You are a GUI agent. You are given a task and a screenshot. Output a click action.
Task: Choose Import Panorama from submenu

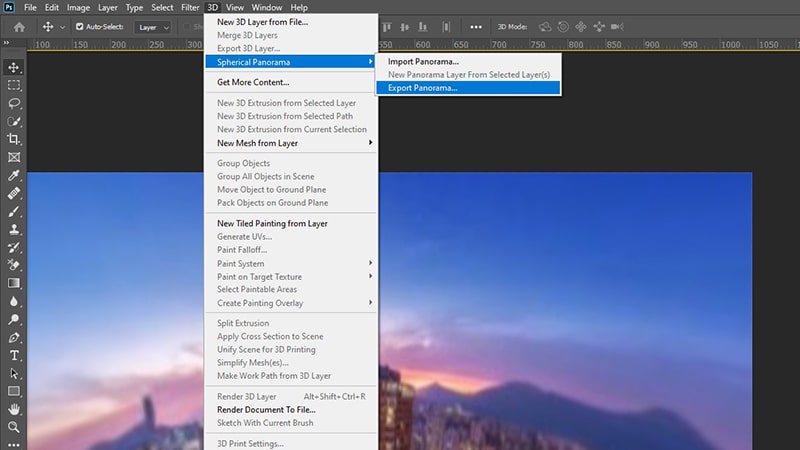pyautogui.click(x=468, y=61)
